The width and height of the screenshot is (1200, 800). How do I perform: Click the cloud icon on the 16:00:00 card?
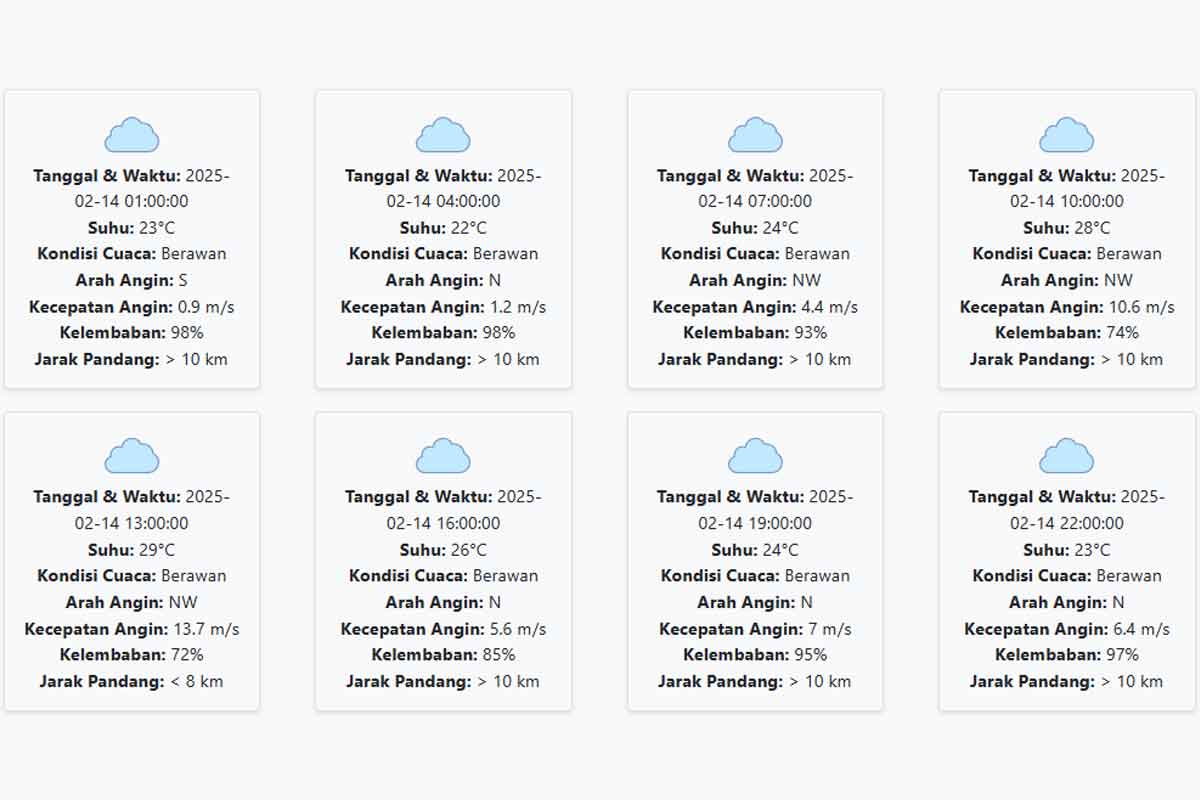[443, 456]
